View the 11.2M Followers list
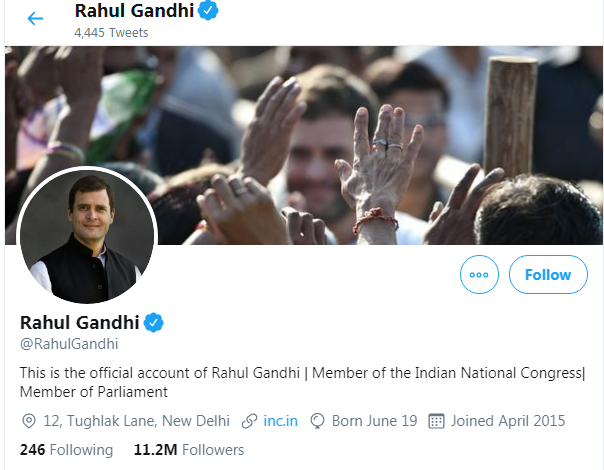 (188, 450)
